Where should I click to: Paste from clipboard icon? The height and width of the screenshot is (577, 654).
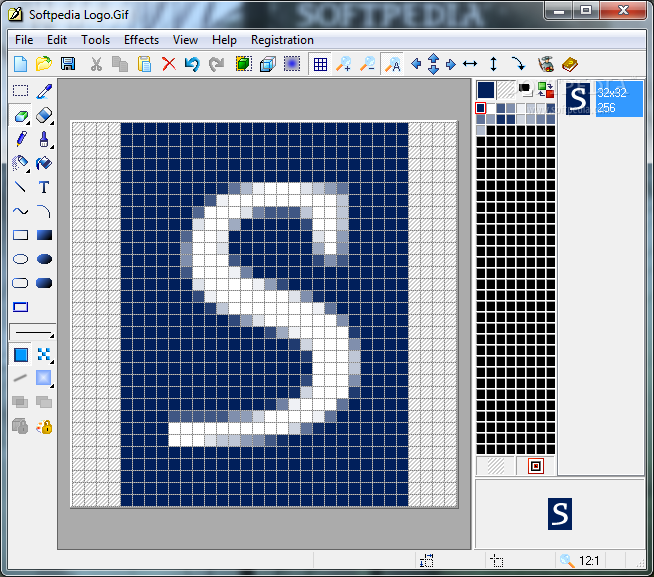point(144,64)
